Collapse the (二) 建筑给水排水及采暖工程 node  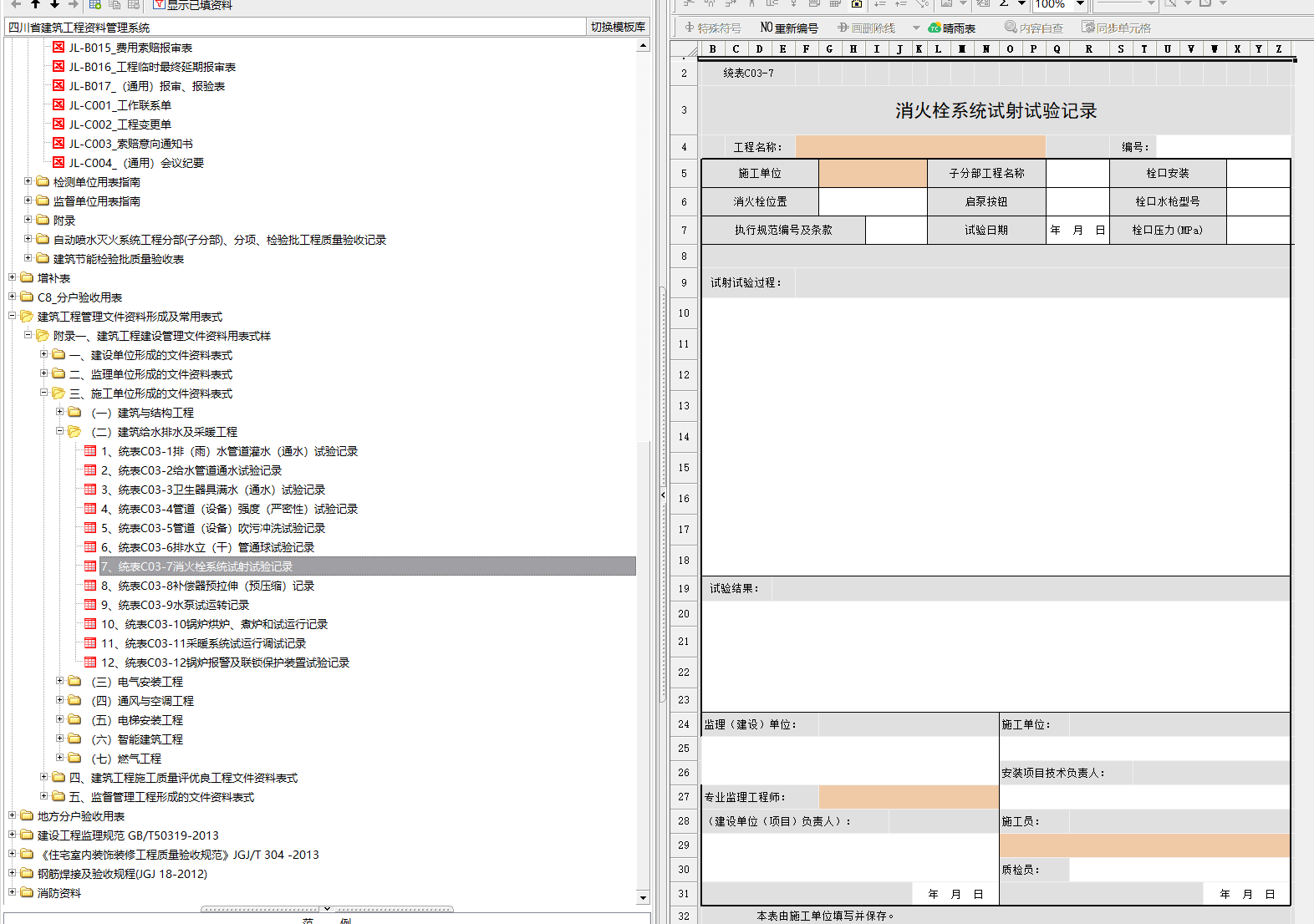point(59,431)
